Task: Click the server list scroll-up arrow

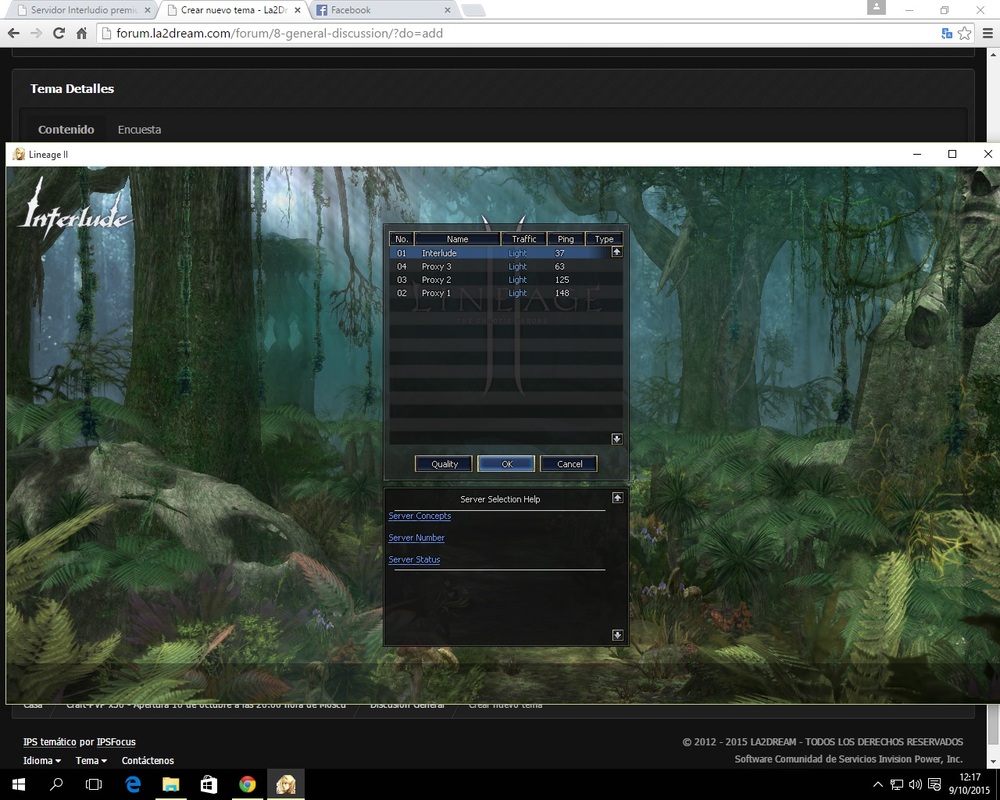Action: [x=617, y=252]
